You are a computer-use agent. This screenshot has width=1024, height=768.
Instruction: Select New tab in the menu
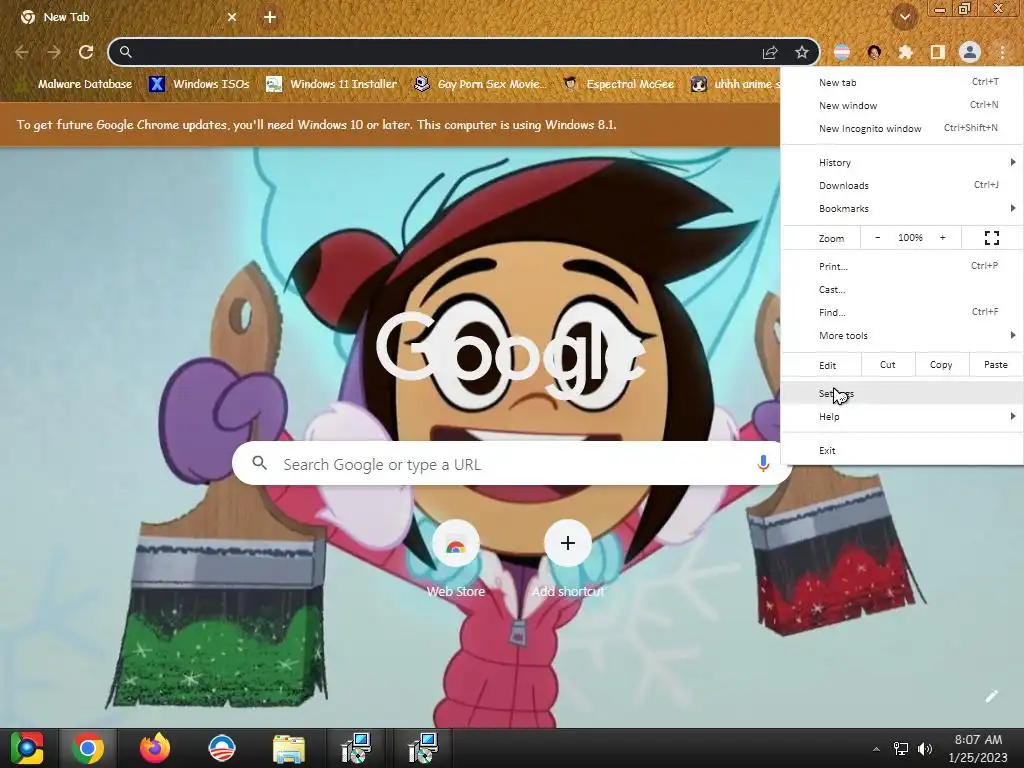(x=902, y=82)
